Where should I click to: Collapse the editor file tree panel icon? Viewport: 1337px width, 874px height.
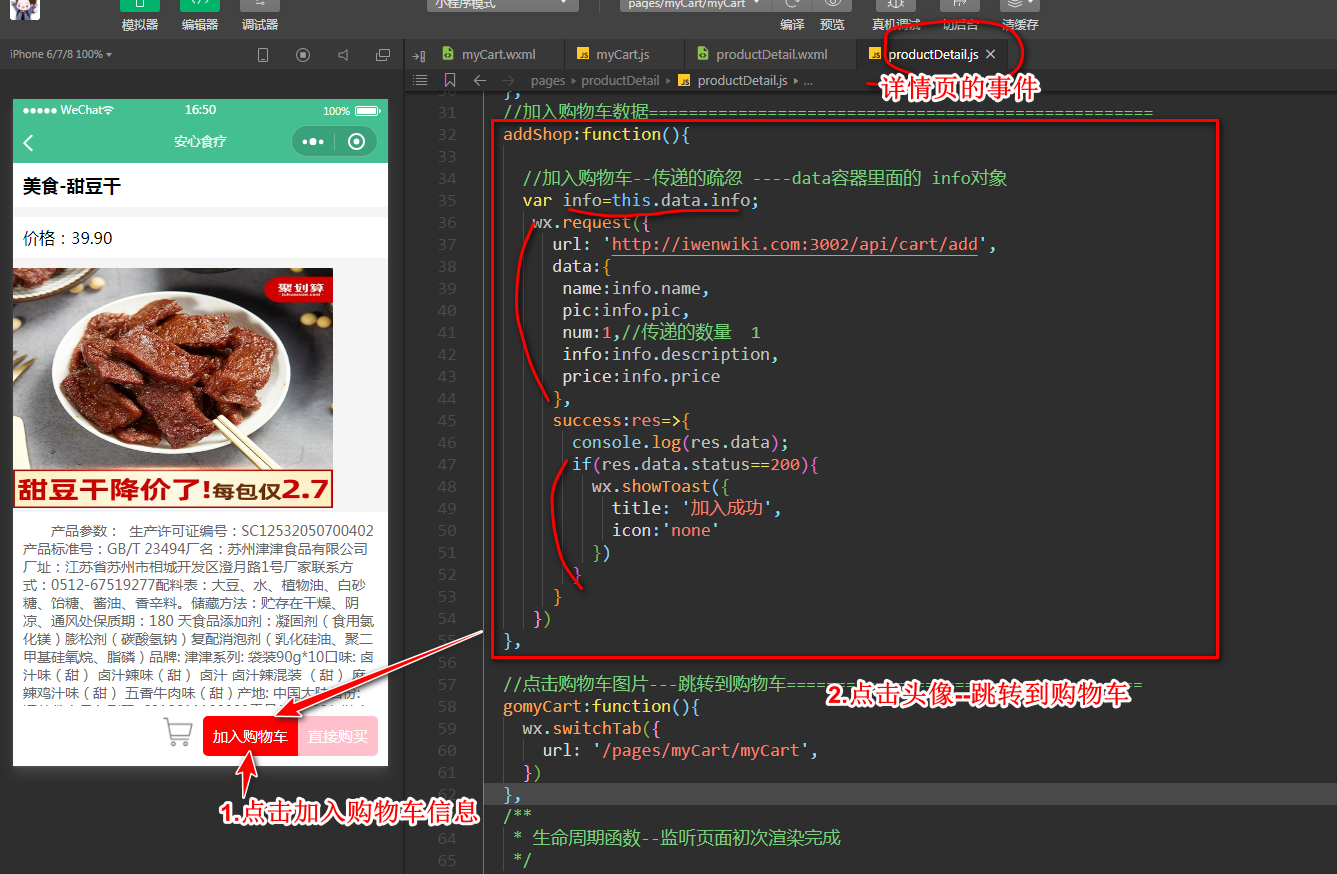[419, 55]
